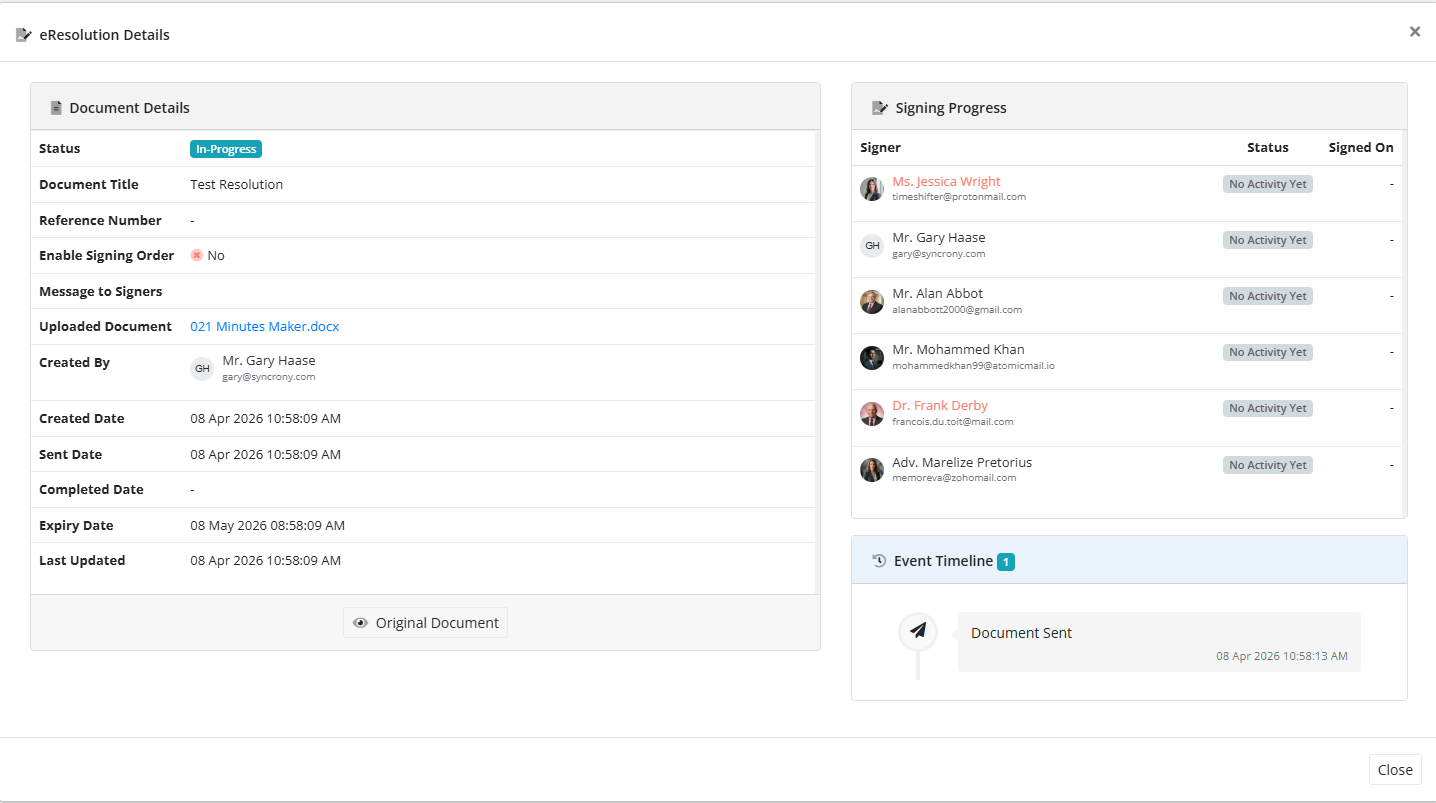
Task: Click Adv. Marelize Pretorius's avatar photo
Action: 871,469
